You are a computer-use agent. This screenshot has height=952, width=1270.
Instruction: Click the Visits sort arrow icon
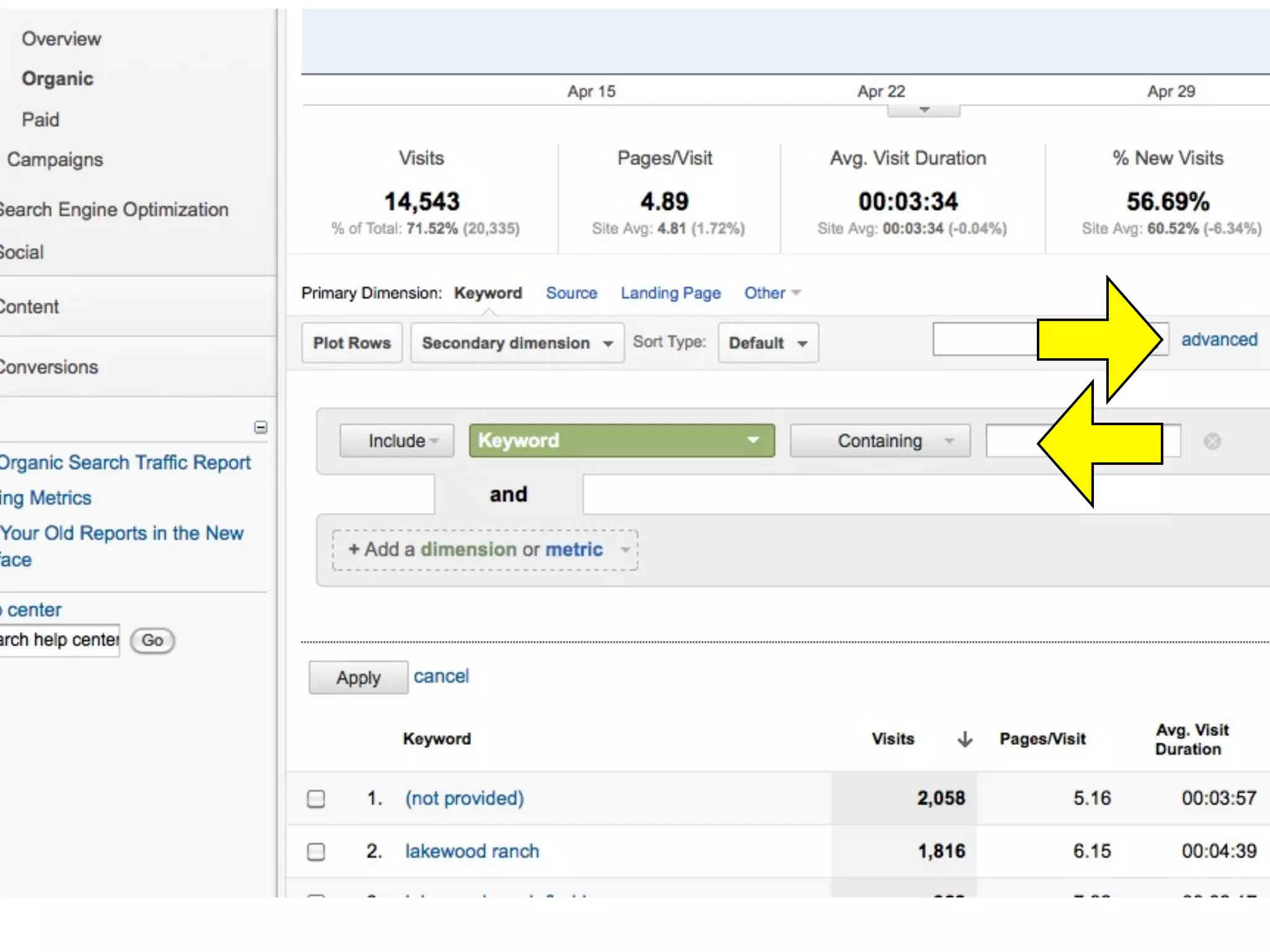pos(964,739)
